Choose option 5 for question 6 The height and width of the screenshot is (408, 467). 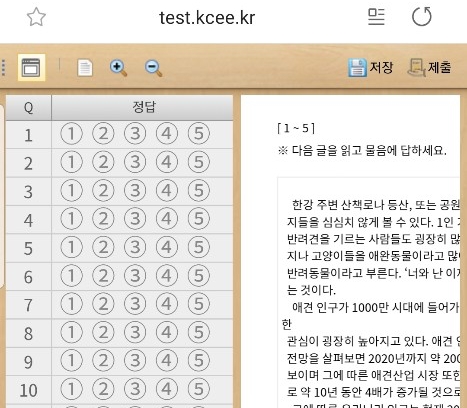tap(199, 276)
